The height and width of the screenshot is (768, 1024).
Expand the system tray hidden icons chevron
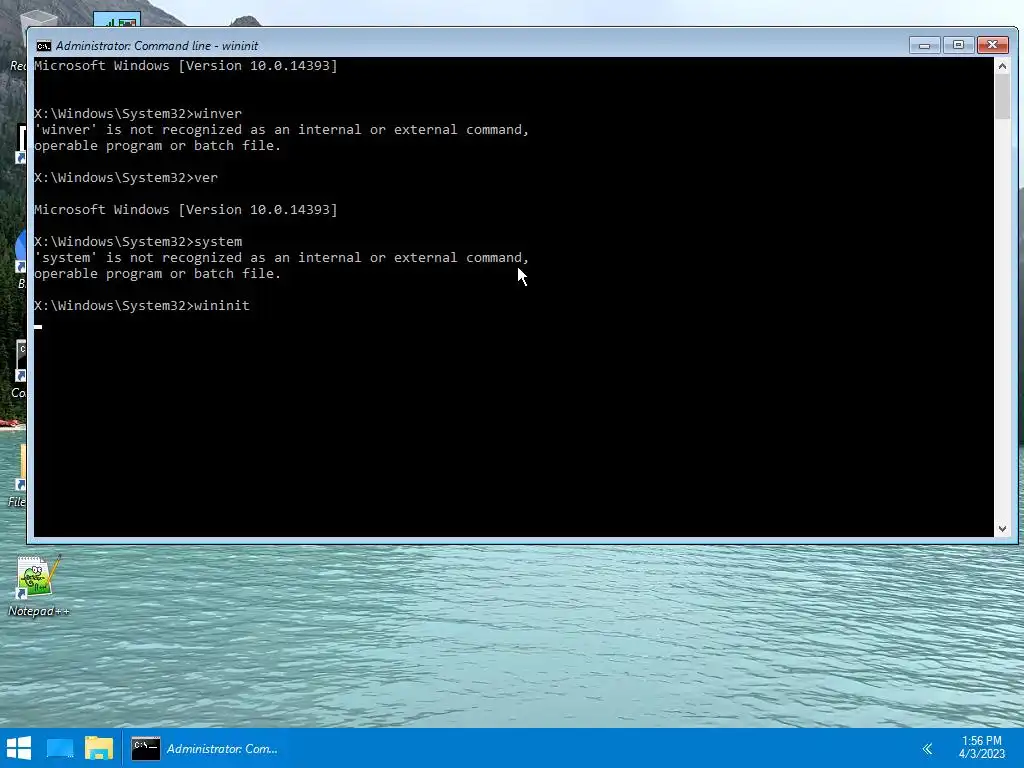(x=927, y=748)
